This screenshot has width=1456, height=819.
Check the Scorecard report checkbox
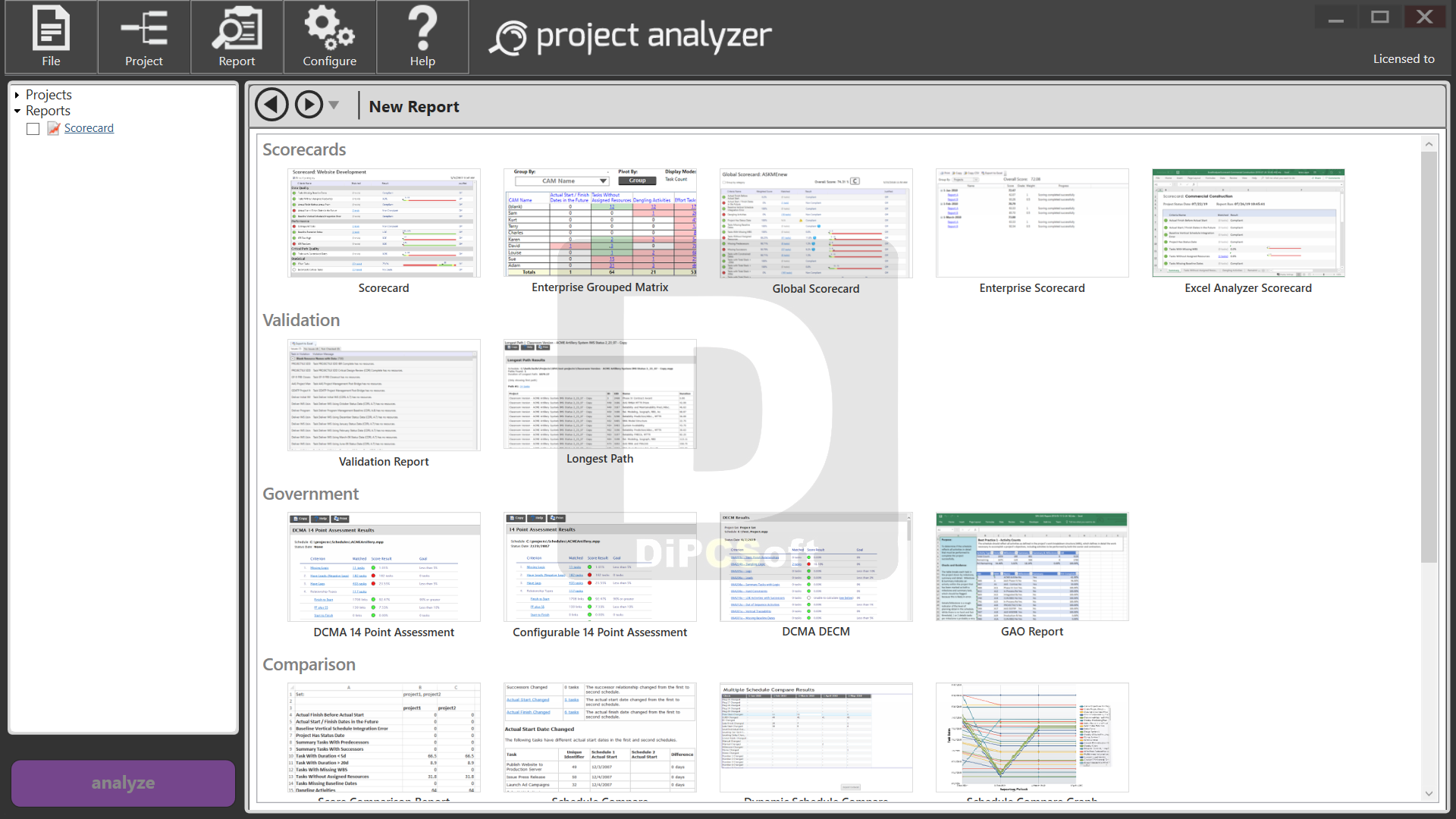pos(33,129)
